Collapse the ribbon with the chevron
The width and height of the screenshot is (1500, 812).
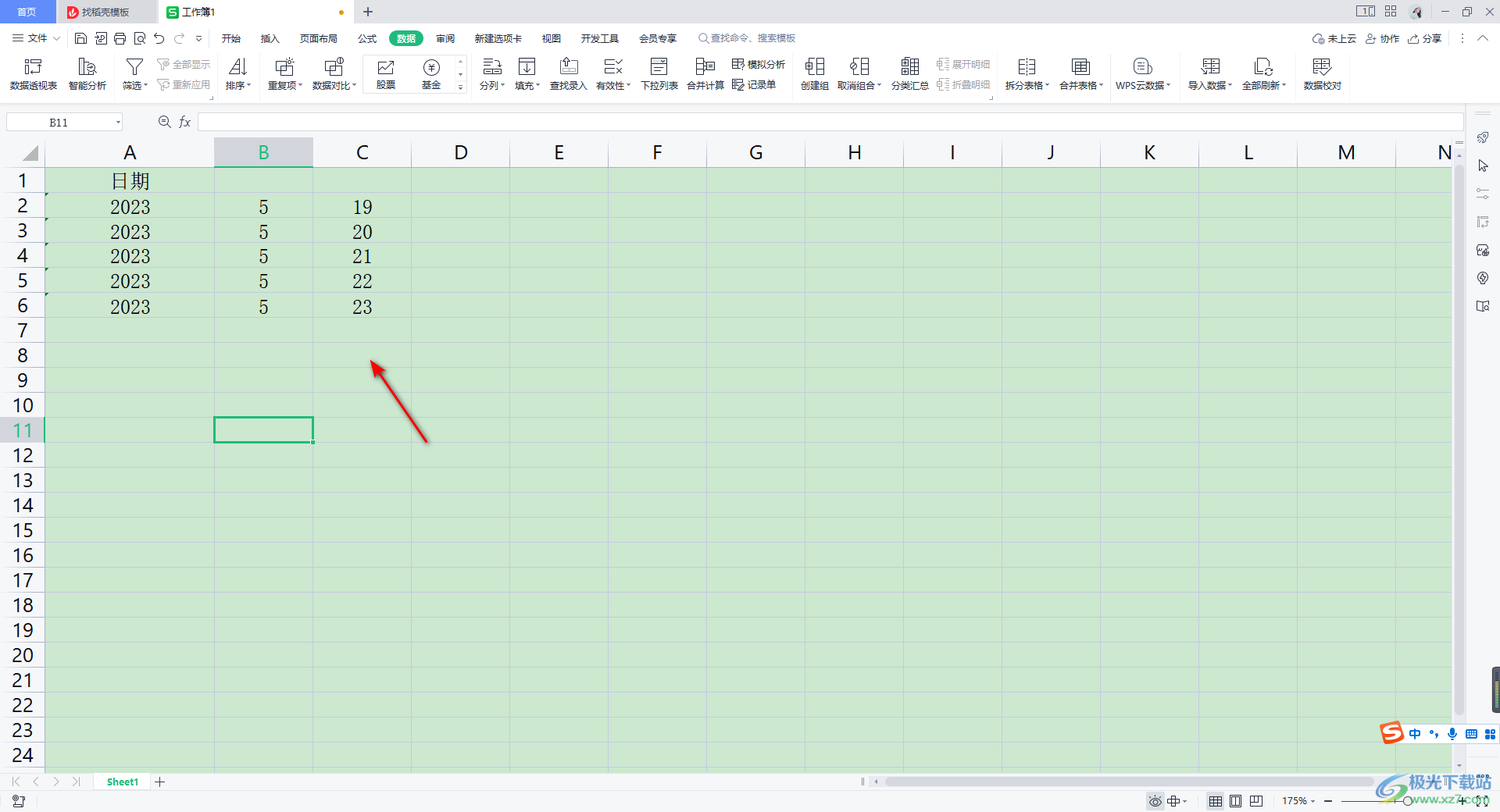pyautogui.click(x=1482, y=38)
